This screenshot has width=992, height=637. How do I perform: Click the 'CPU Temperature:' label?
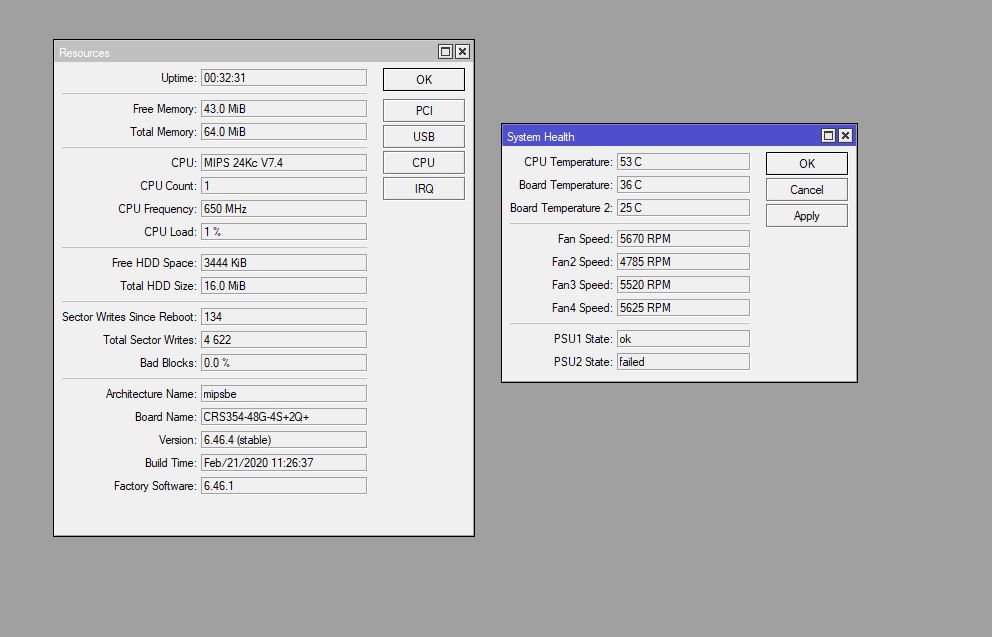coord(568,162)
